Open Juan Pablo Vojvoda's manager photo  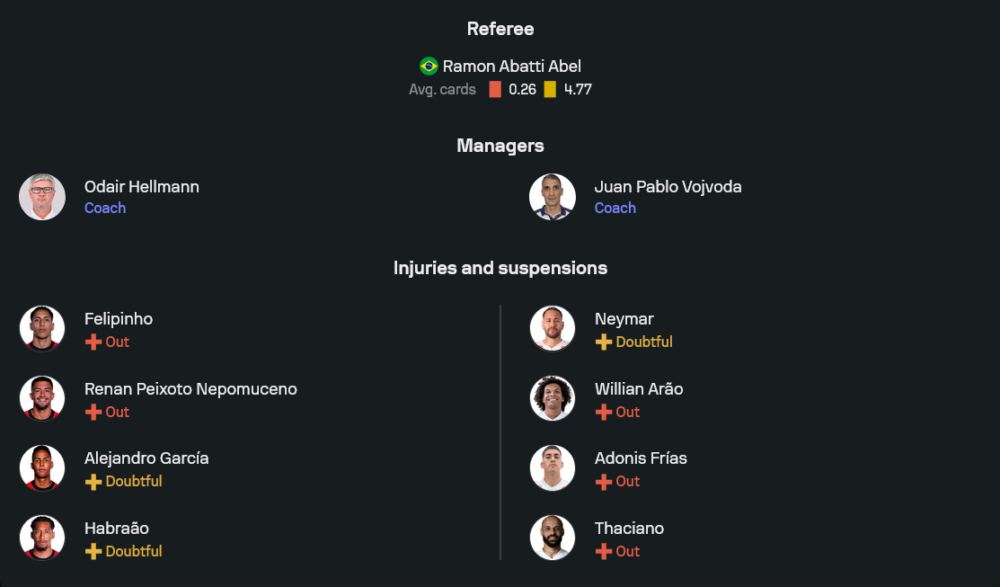click(552, 197)
